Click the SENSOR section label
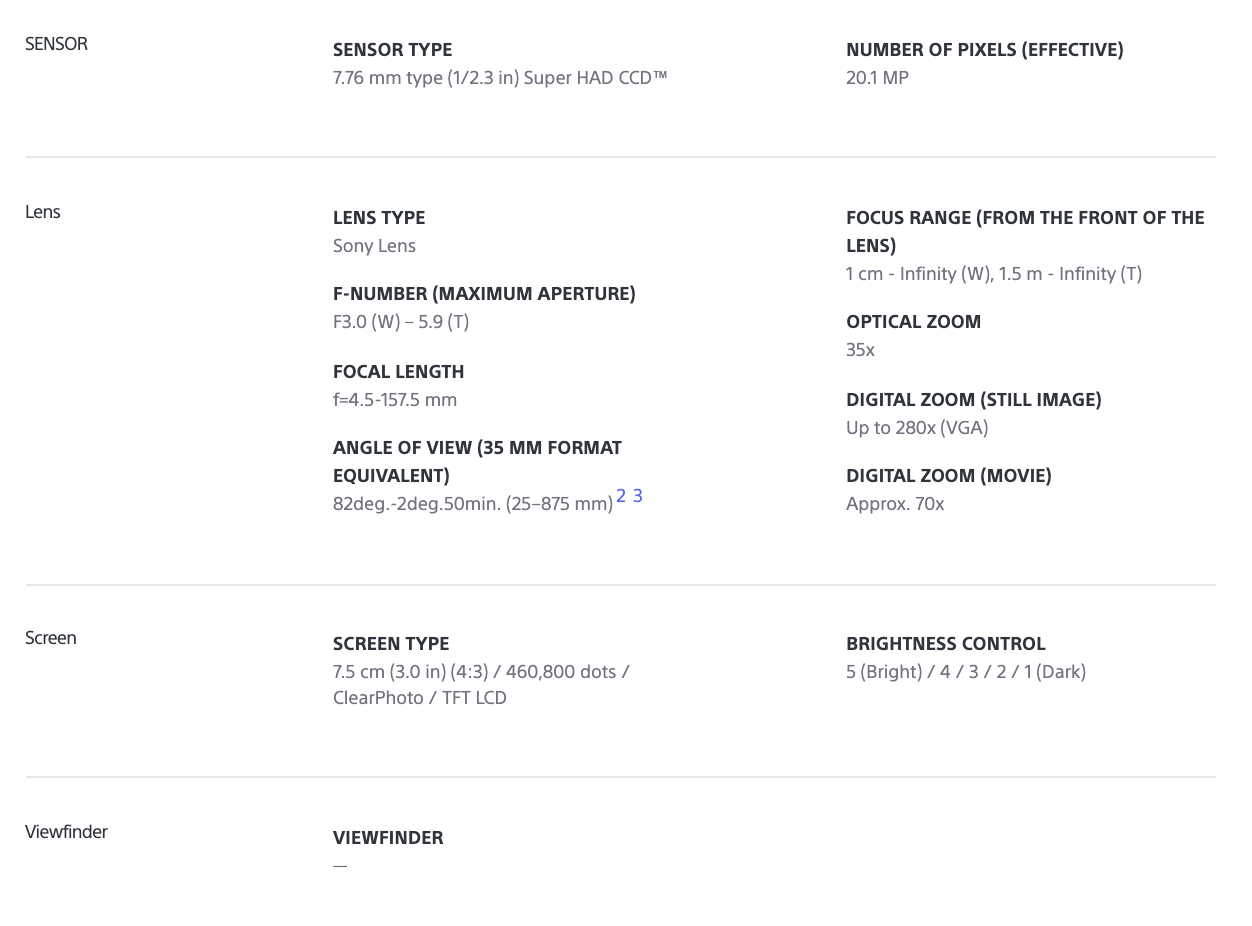This screenshot has width=1252, height=926. (x=56, y=44)
